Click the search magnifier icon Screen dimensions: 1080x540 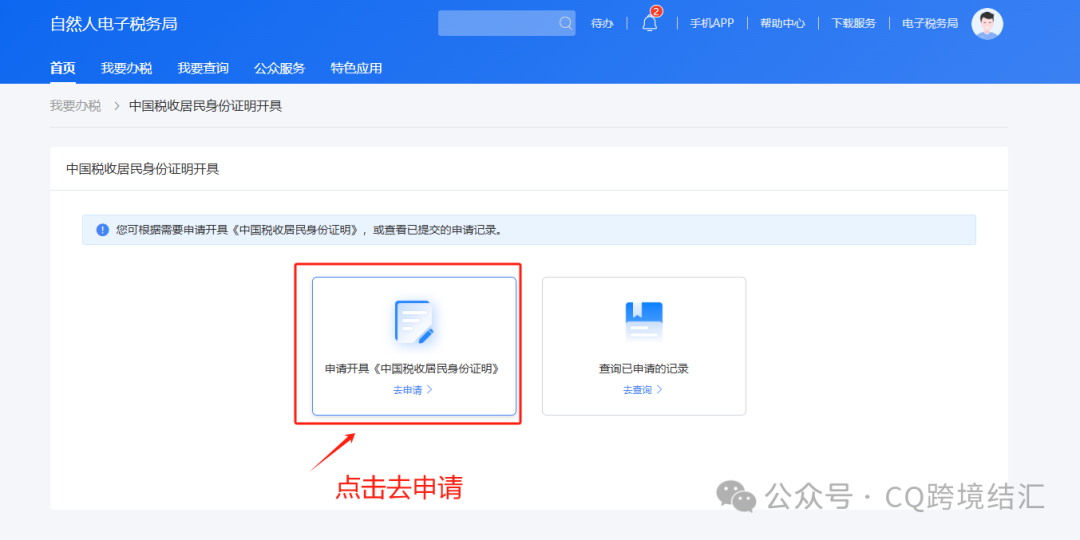click(565, 23)
